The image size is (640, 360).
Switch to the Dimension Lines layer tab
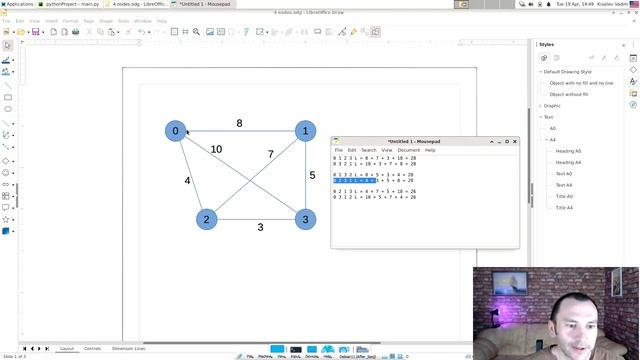(x=129, y=349)
